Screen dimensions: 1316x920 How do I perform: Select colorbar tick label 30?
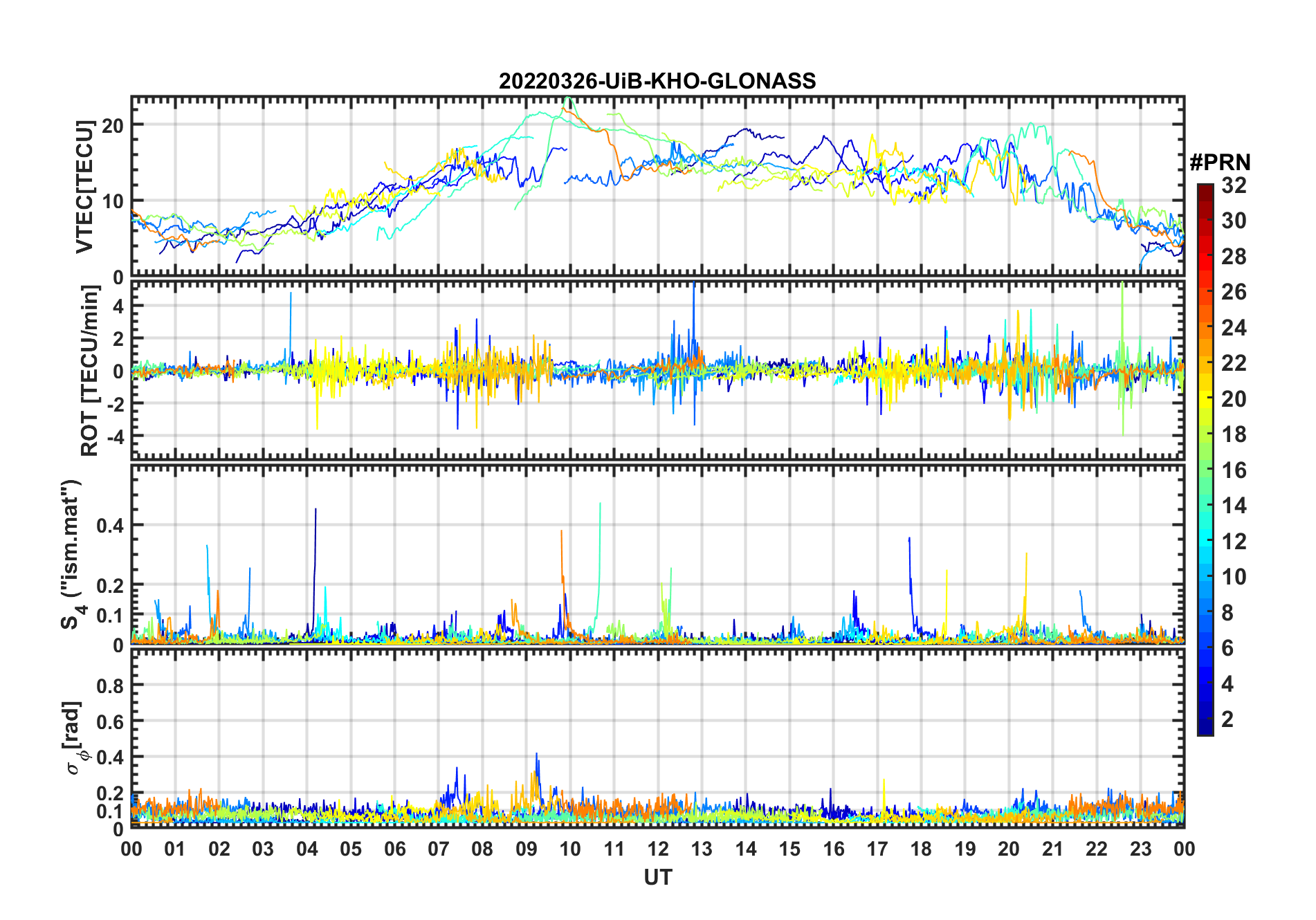coord(1234,221)
